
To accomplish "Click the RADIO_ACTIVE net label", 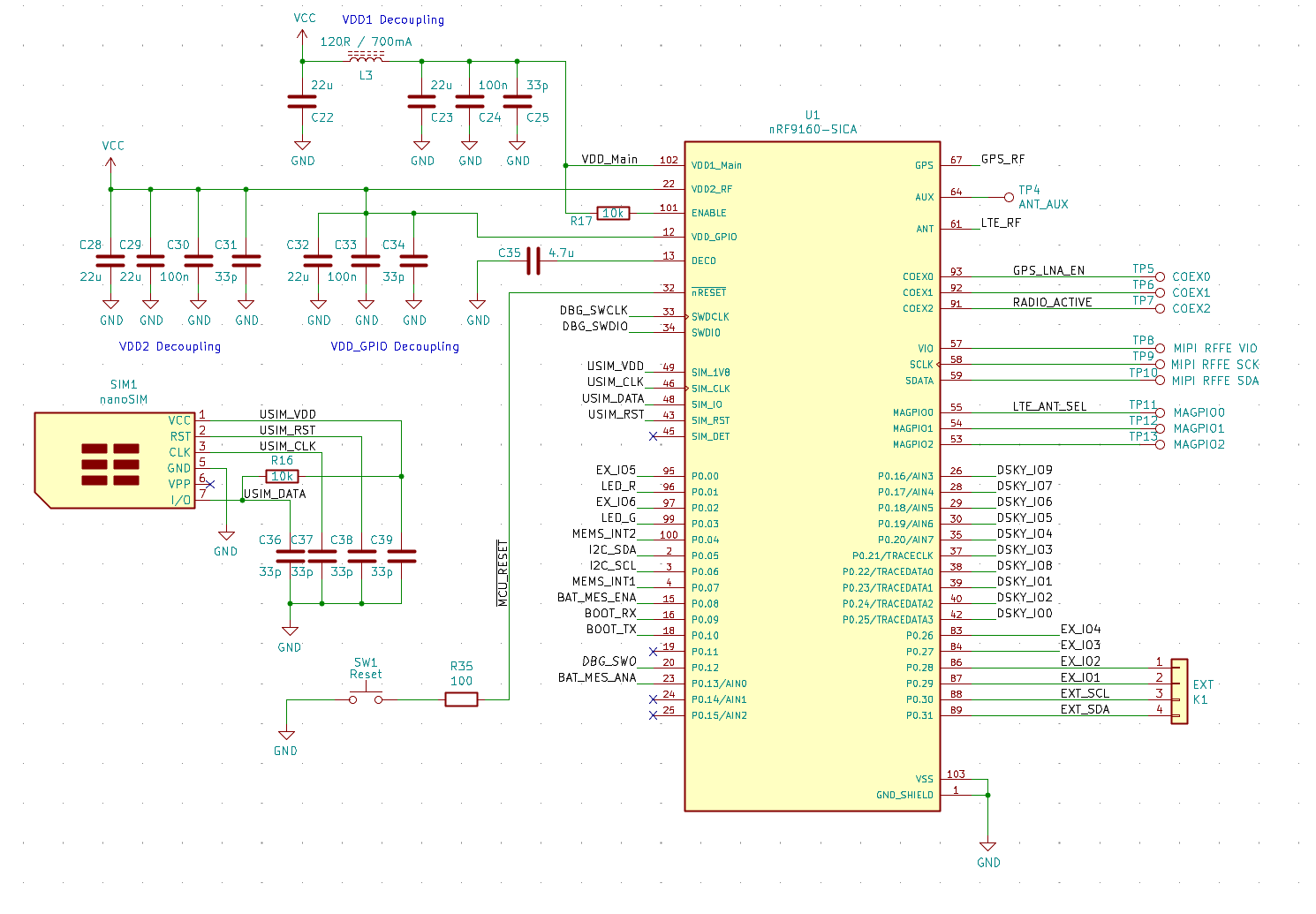I will [1052, 302].
